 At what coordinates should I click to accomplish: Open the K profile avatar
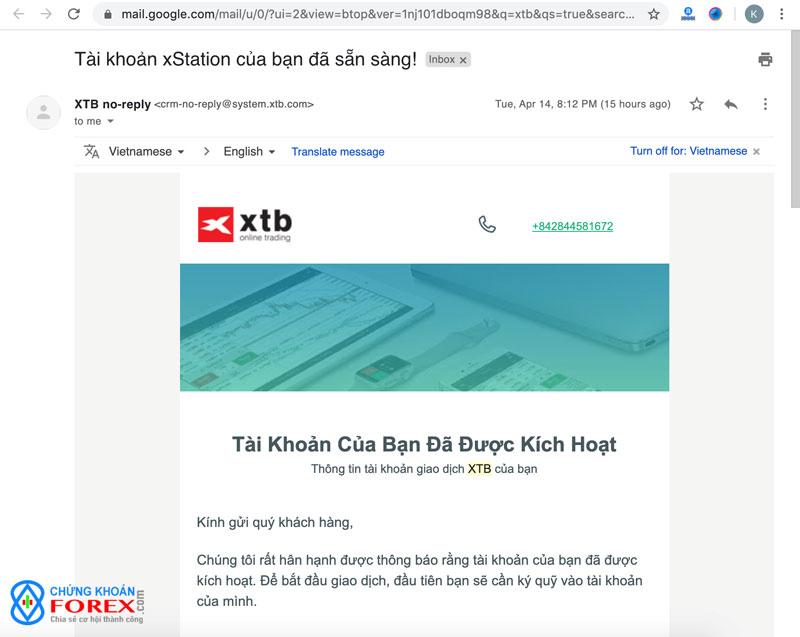(x=754, y=14)
